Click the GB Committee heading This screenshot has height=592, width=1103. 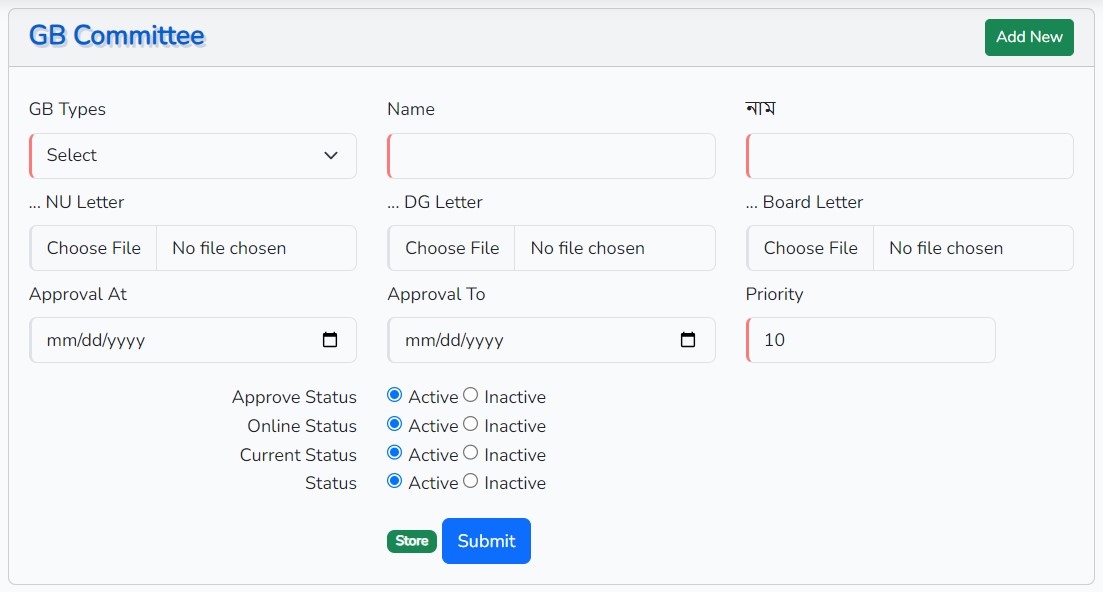[x=117, y=35]
